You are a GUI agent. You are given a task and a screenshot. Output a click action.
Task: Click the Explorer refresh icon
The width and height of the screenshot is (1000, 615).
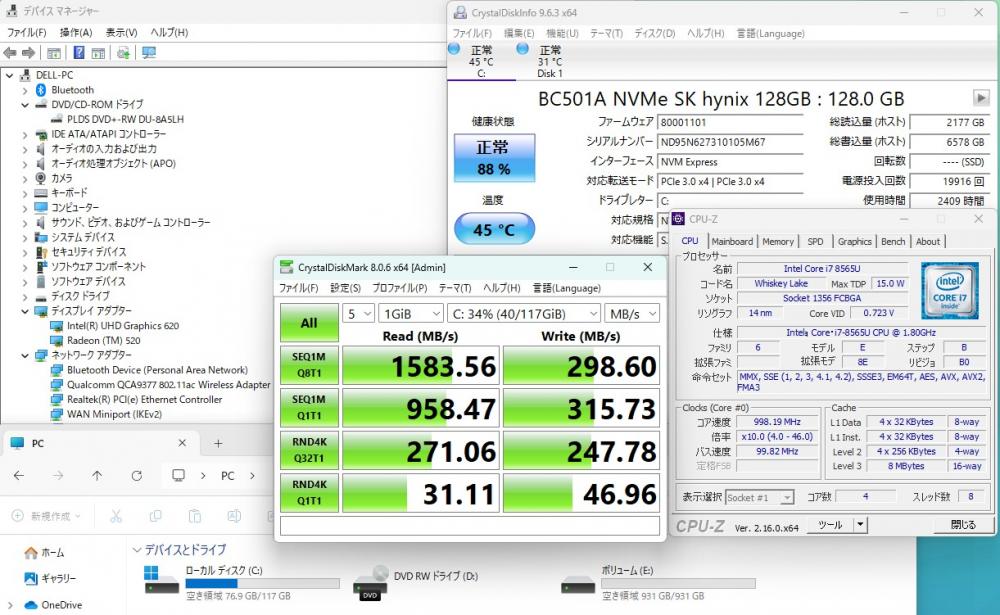click(136, 476)
